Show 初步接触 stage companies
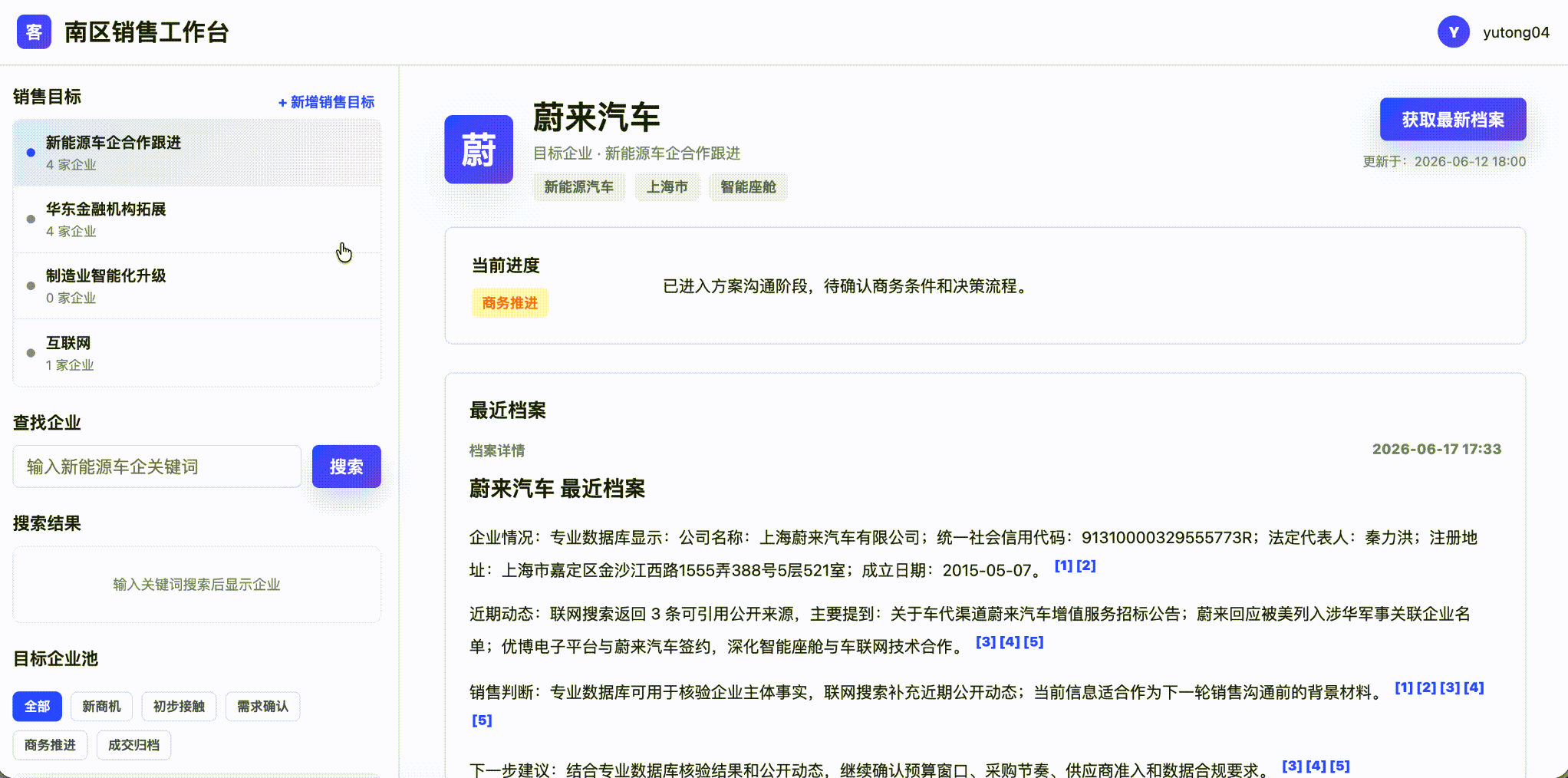The image size is (1568, 778). [179, 707]
